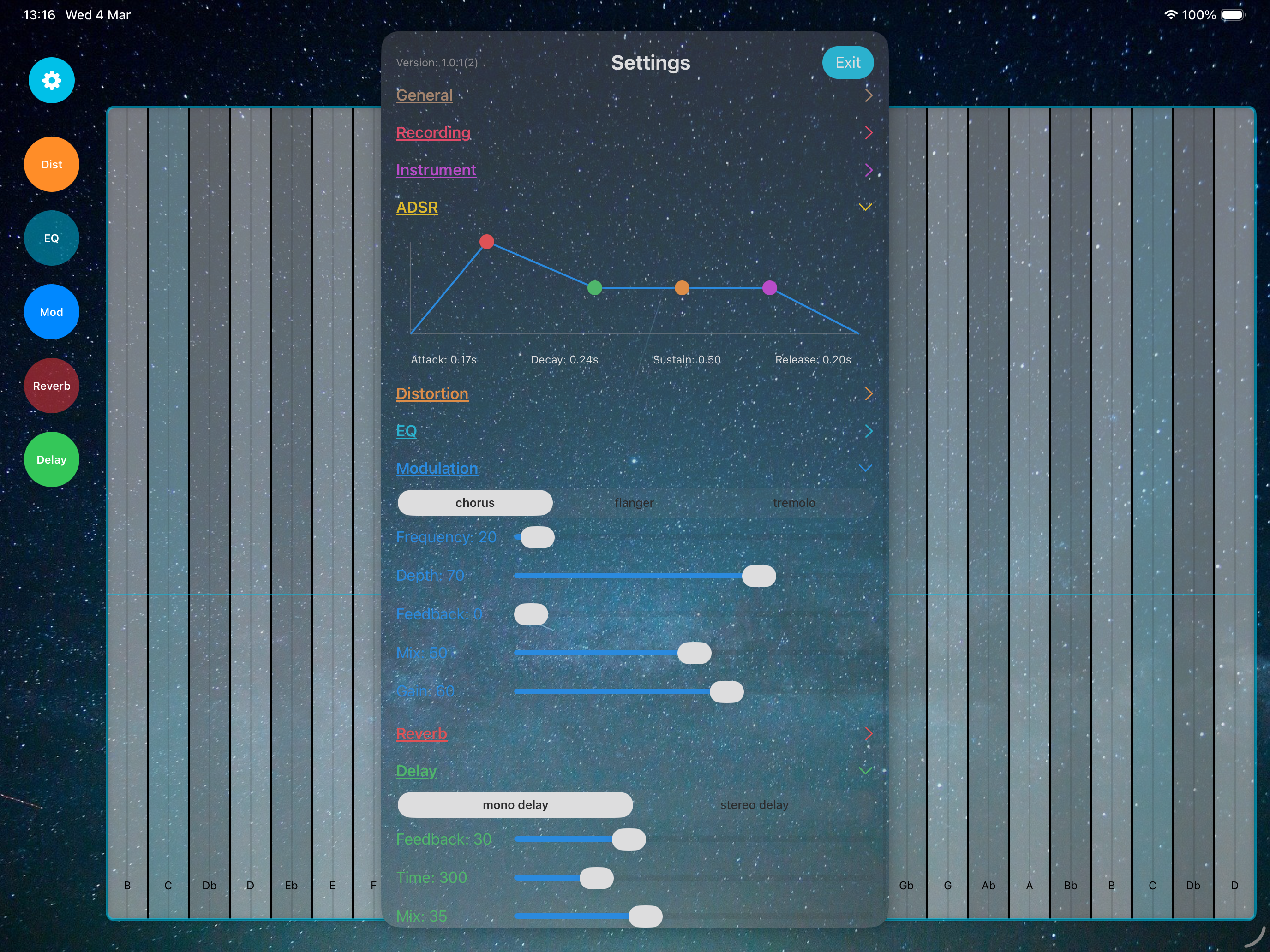Image resolution: width=1270 pixels, height=952 pixels.
Task: Expand the General section chevron
Action: [x=868, y=95]
